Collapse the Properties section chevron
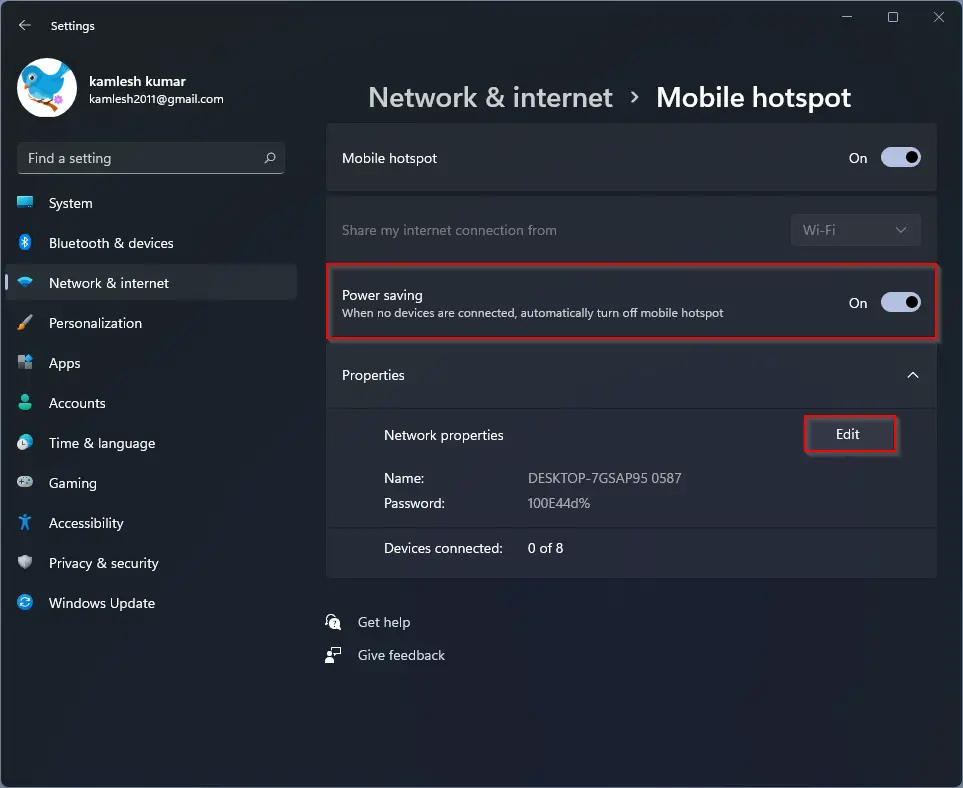Viewport: 963px width, 788px height. click(x=913, y=375)
